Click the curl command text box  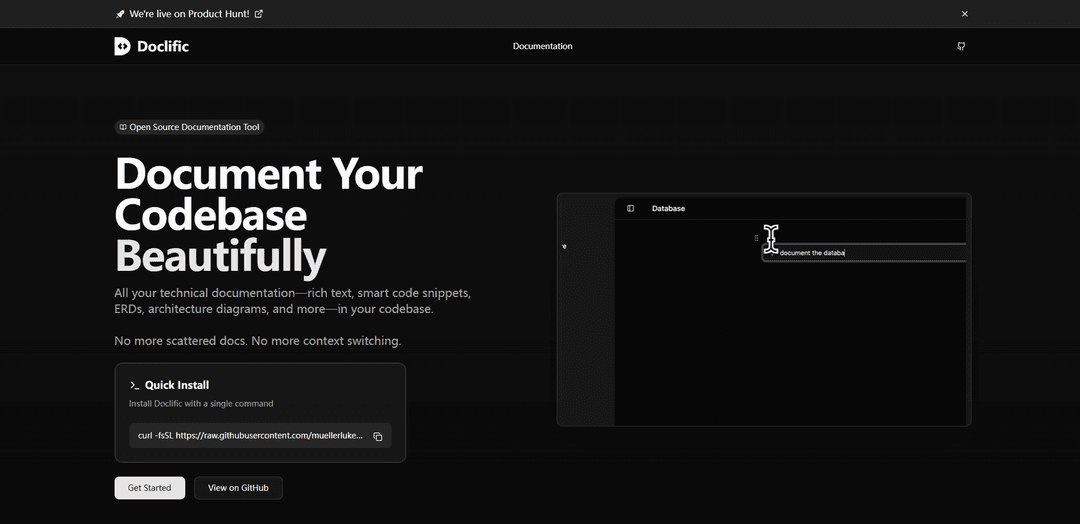click(250, 436)
